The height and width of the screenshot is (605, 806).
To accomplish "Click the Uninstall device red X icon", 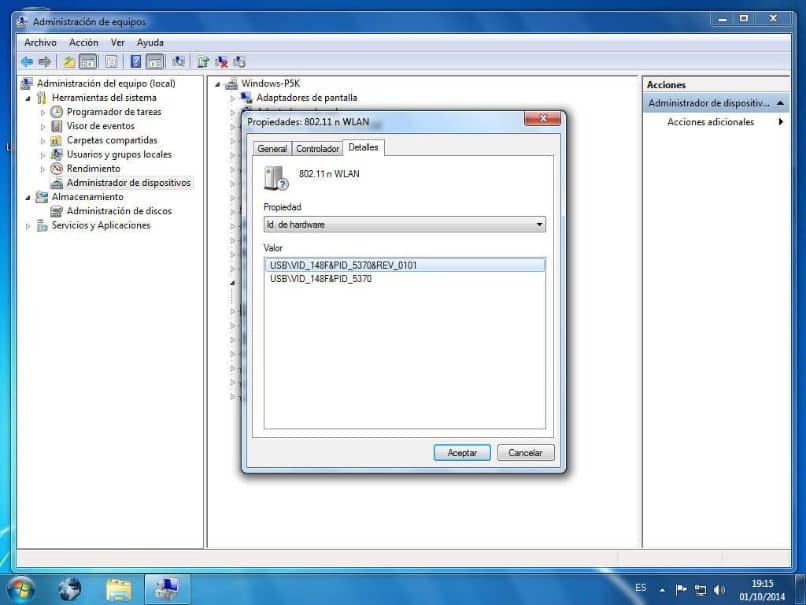I will 222,62.
